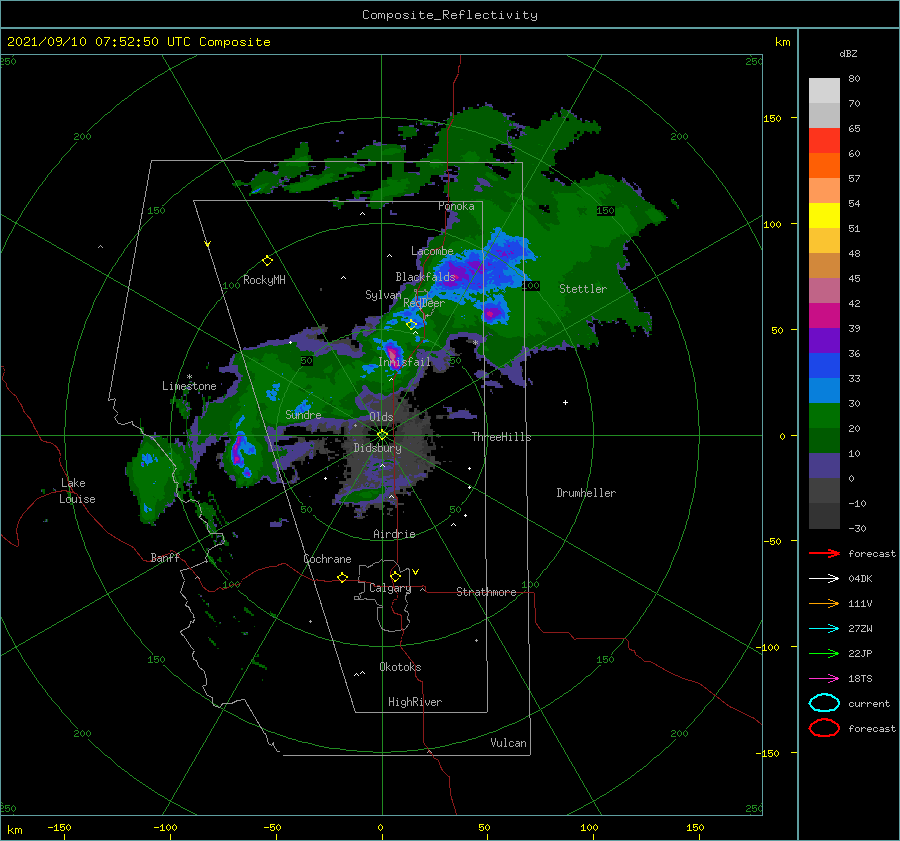Image resolution: width=900 pixels, height=841 pixels.
Task: Select the royal blue 33-36 dBZ swatch
Action: [824, 366]
